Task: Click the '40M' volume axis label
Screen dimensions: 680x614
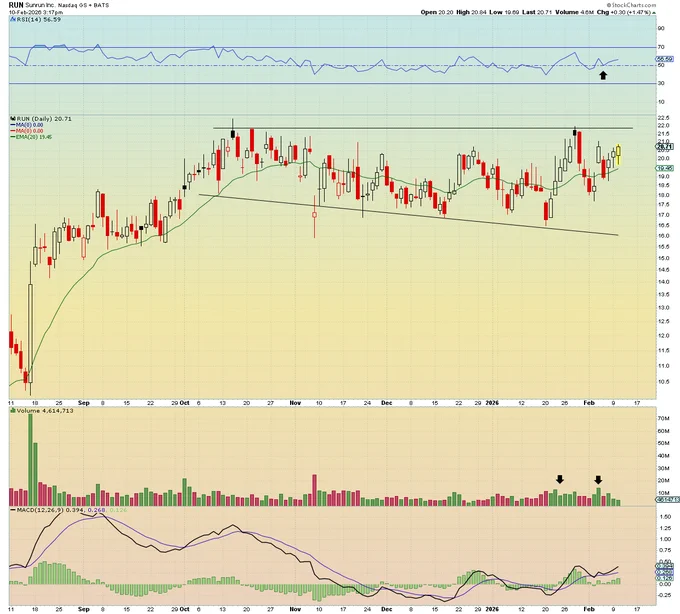Action: point(662,456)
